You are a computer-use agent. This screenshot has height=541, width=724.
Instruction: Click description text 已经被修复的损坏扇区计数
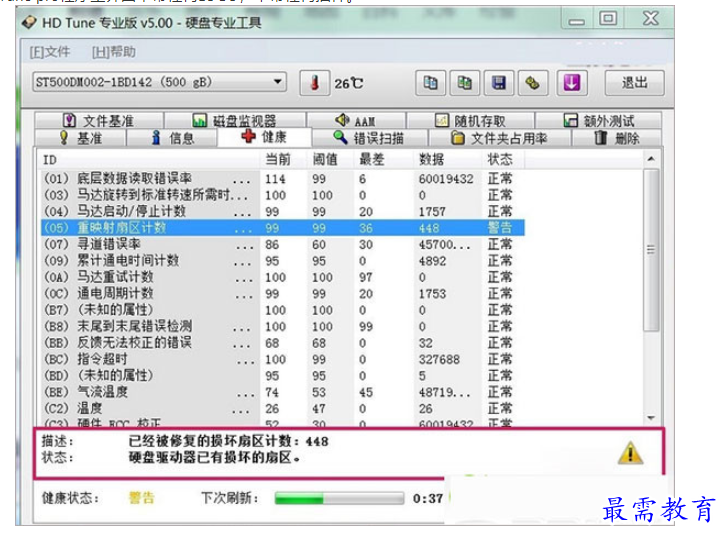(229, 441)
